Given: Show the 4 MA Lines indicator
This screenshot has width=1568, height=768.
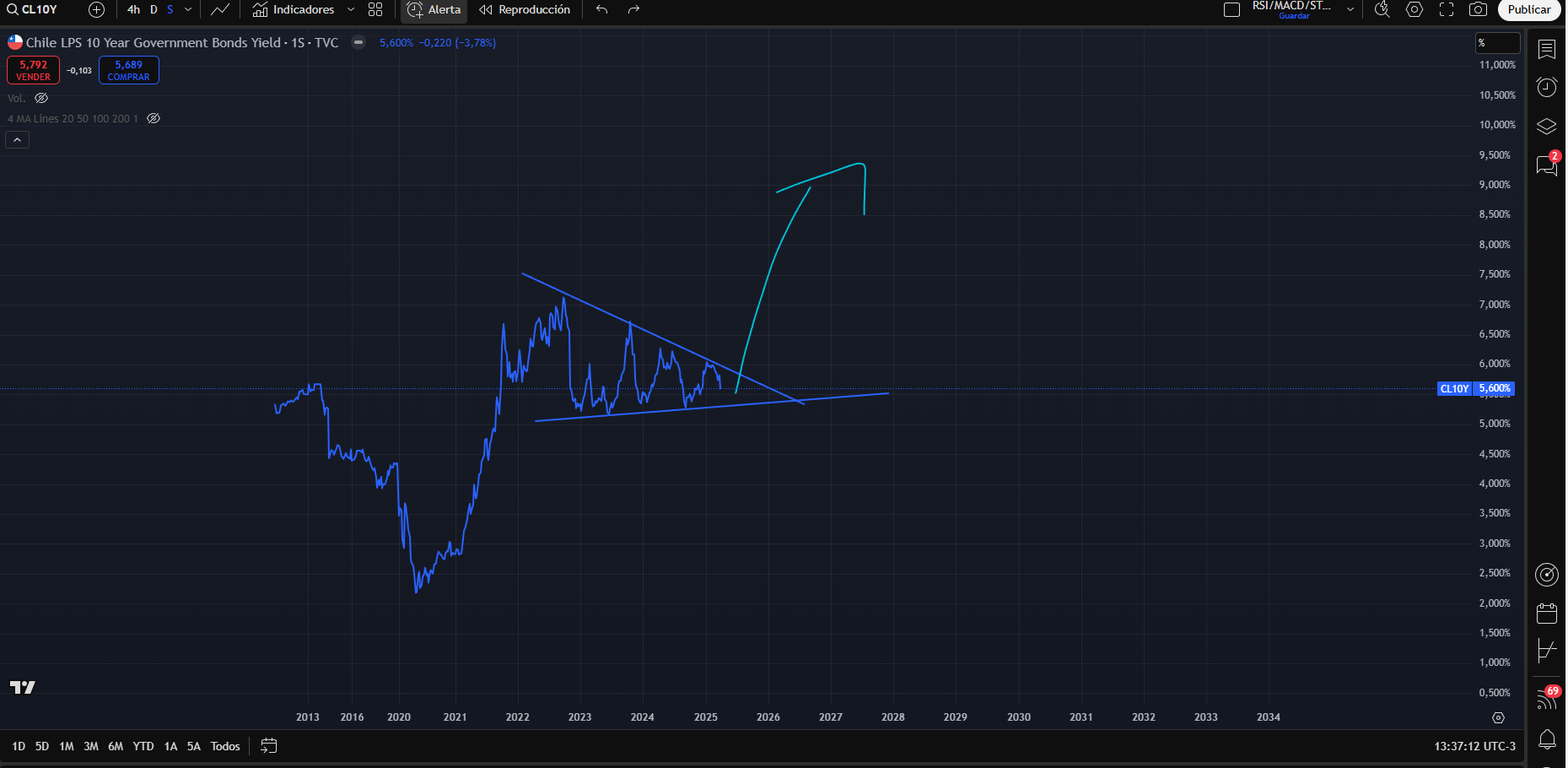Looking at the screenshot, I should point(154,119).
